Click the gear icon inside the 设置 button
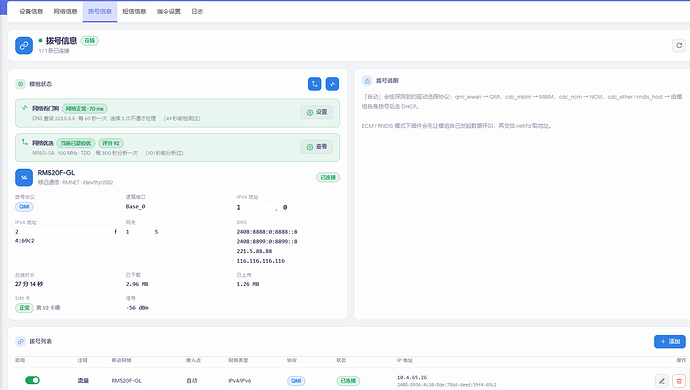 click(x=310, y=112)
